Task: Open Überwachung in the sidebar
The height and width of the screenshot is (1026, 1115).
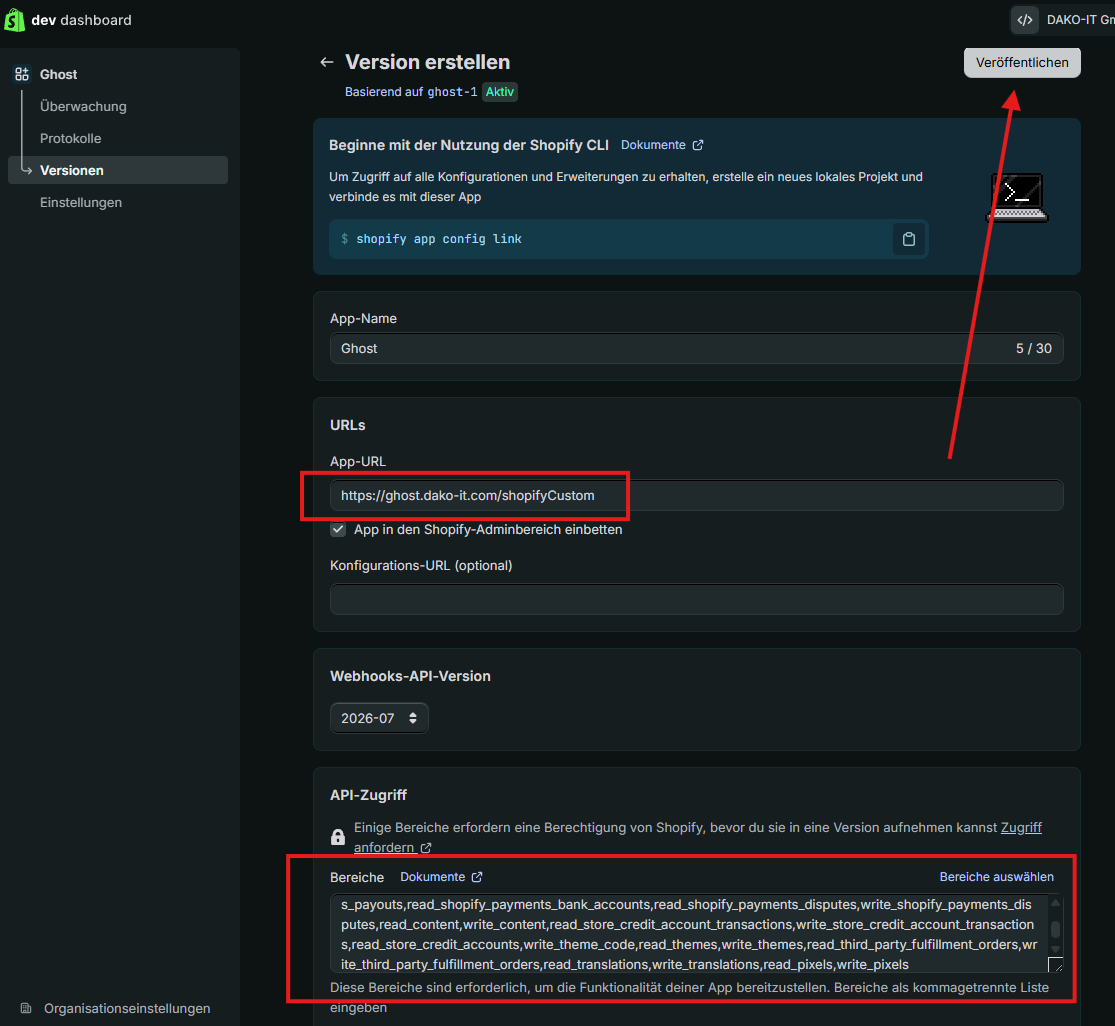Action: (x=83, y=107)
